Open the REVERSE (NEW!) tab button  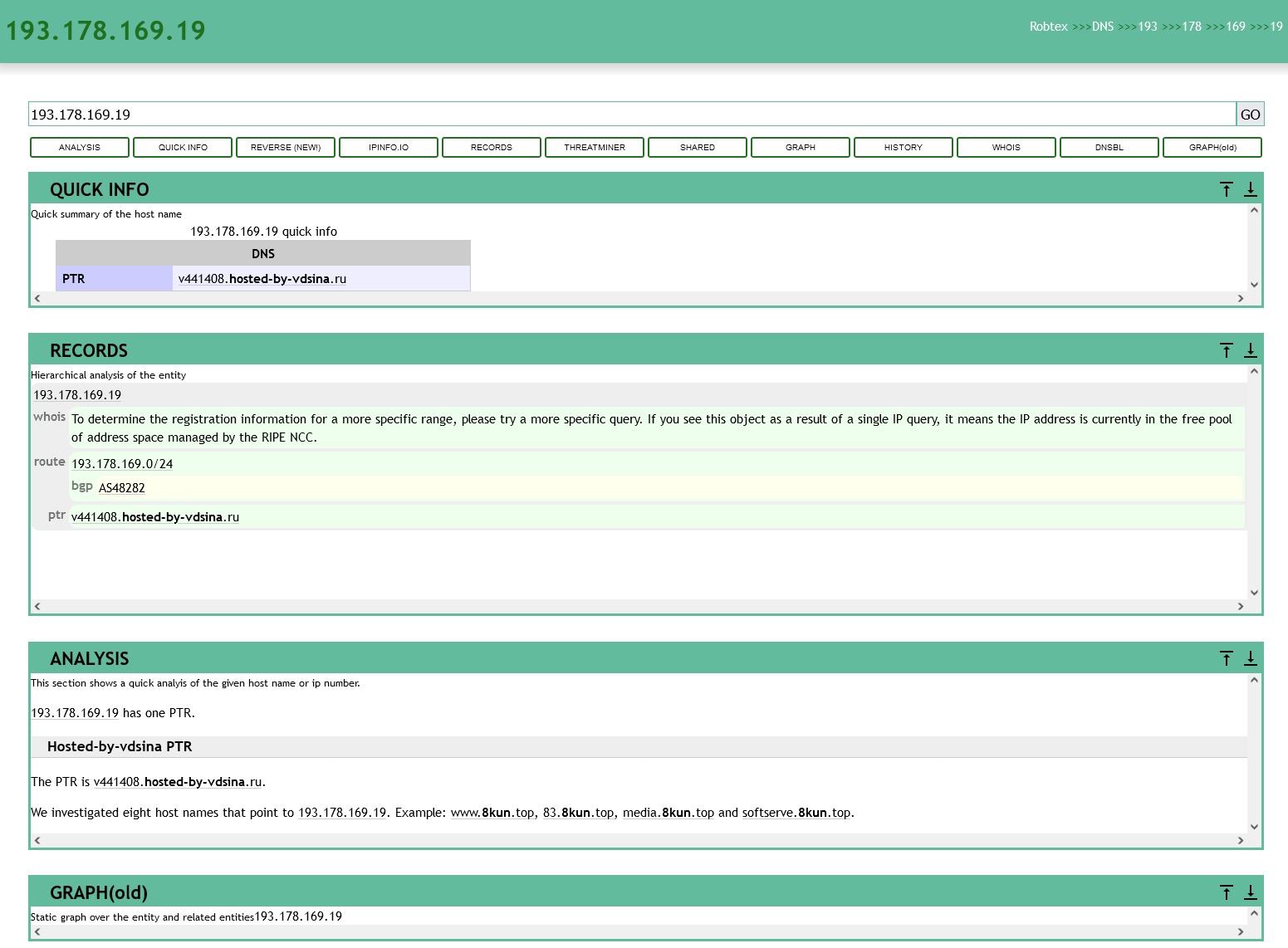286,147
